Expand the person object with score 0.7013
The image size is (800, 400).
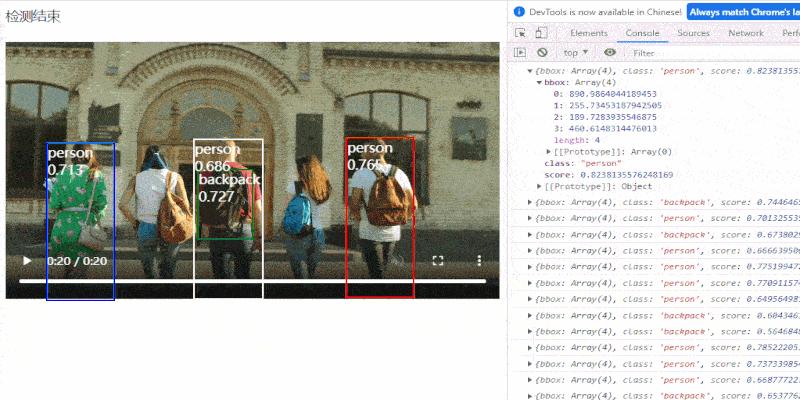[x=530, y=218]
